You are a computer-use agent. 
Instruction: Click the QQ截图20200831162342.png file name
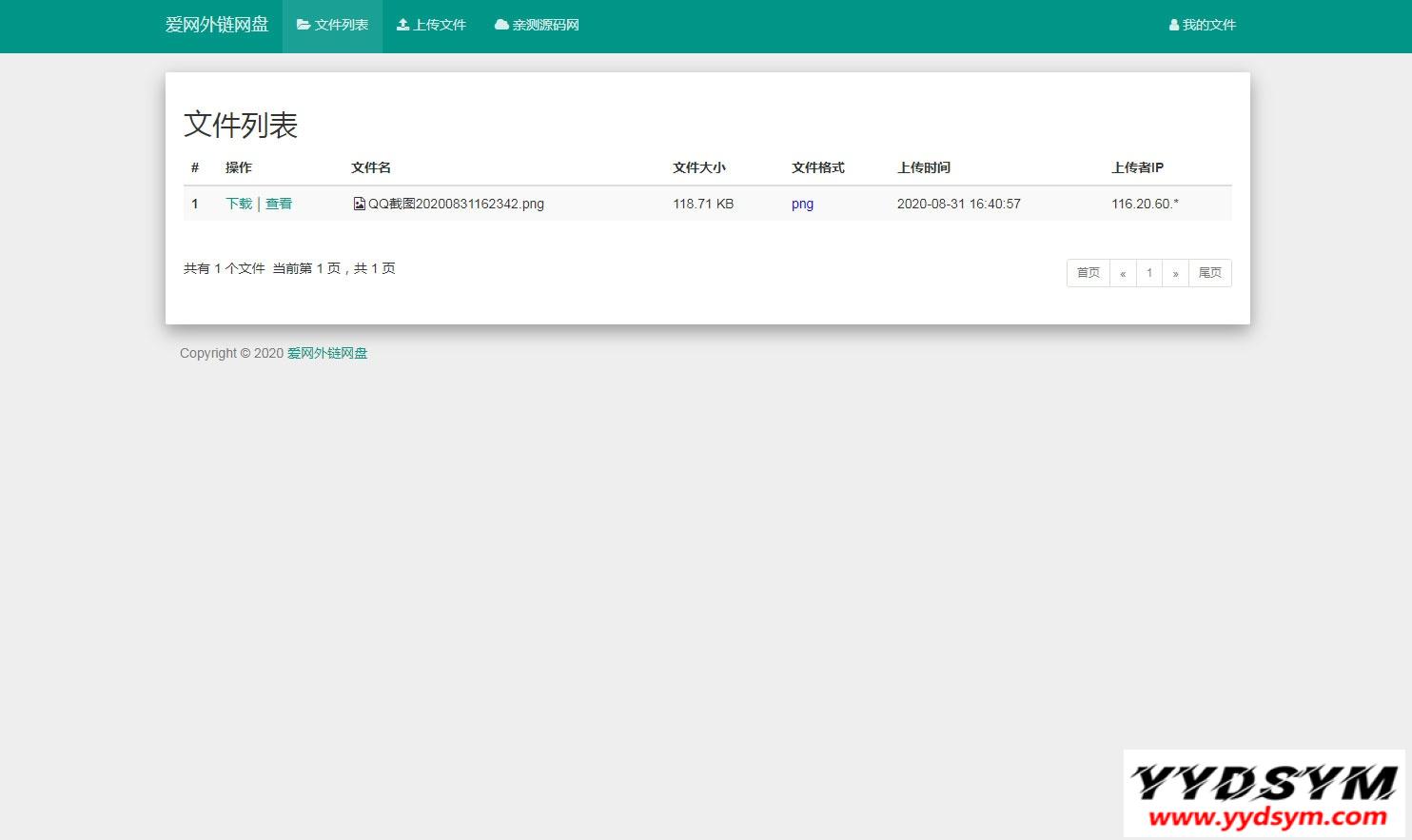[456, 204]
